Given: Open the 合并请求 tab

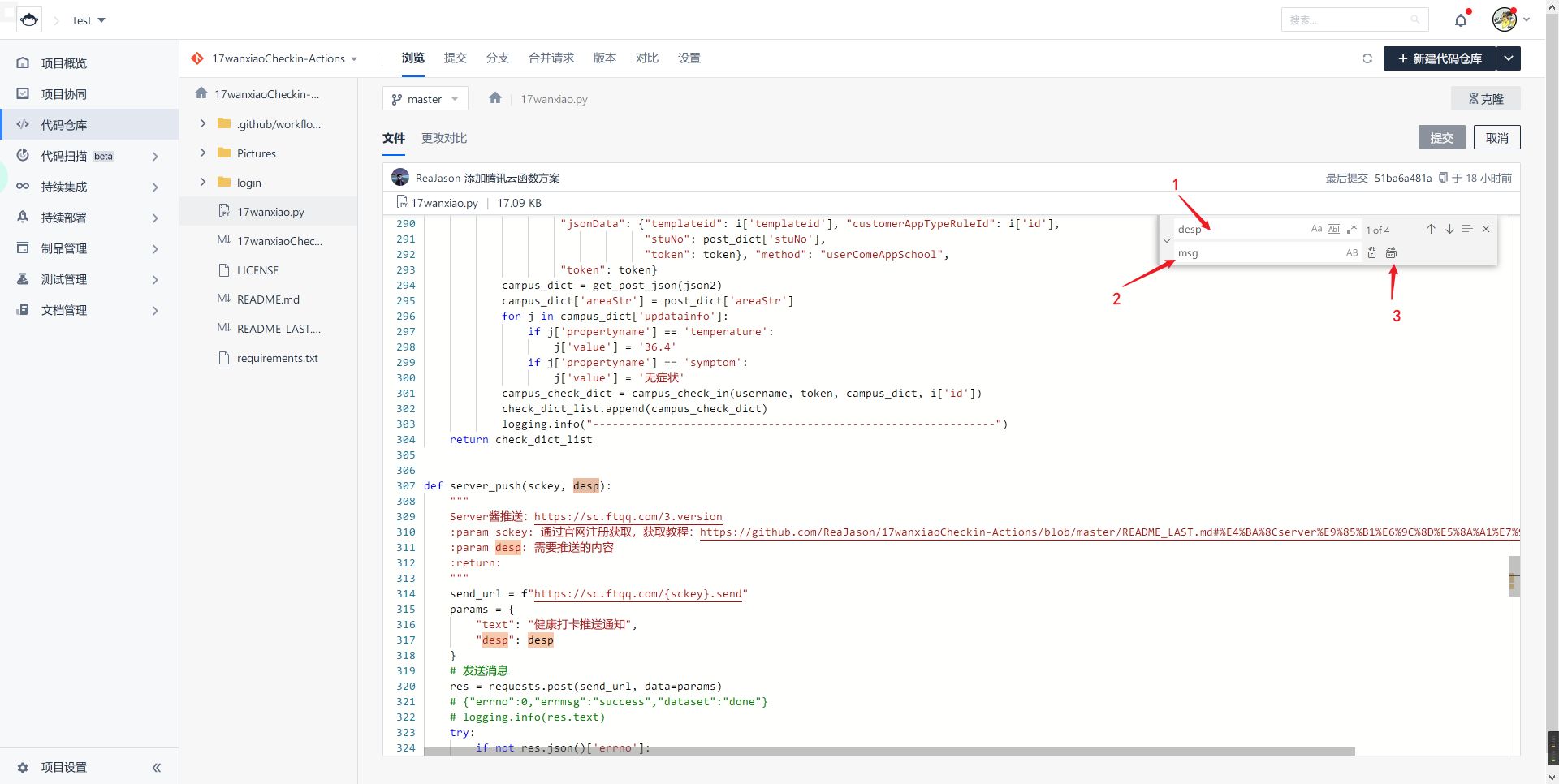Looking at the screenshot, I should pos(551,58).
